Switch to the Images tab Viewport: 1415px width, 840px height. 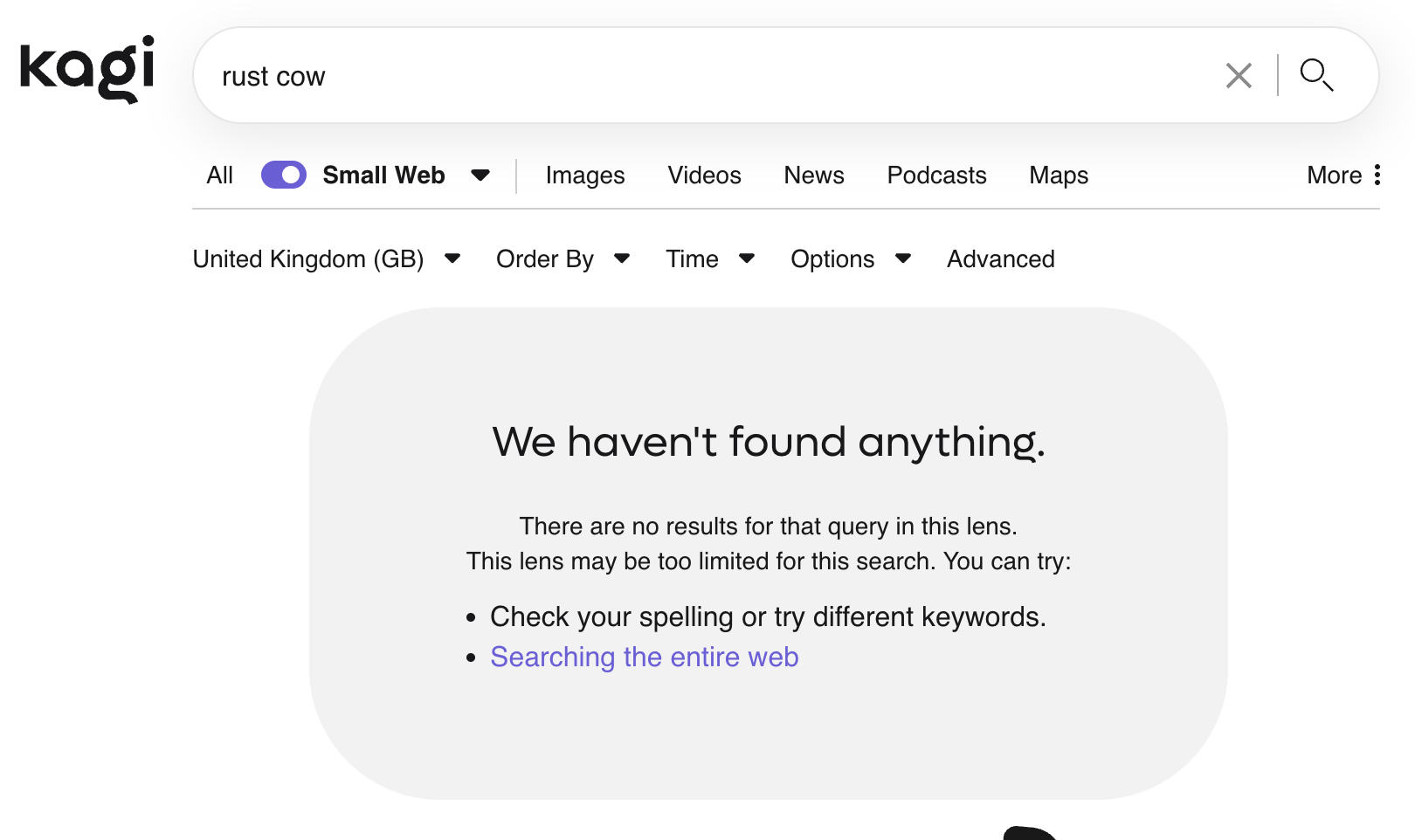click(585, 176)
